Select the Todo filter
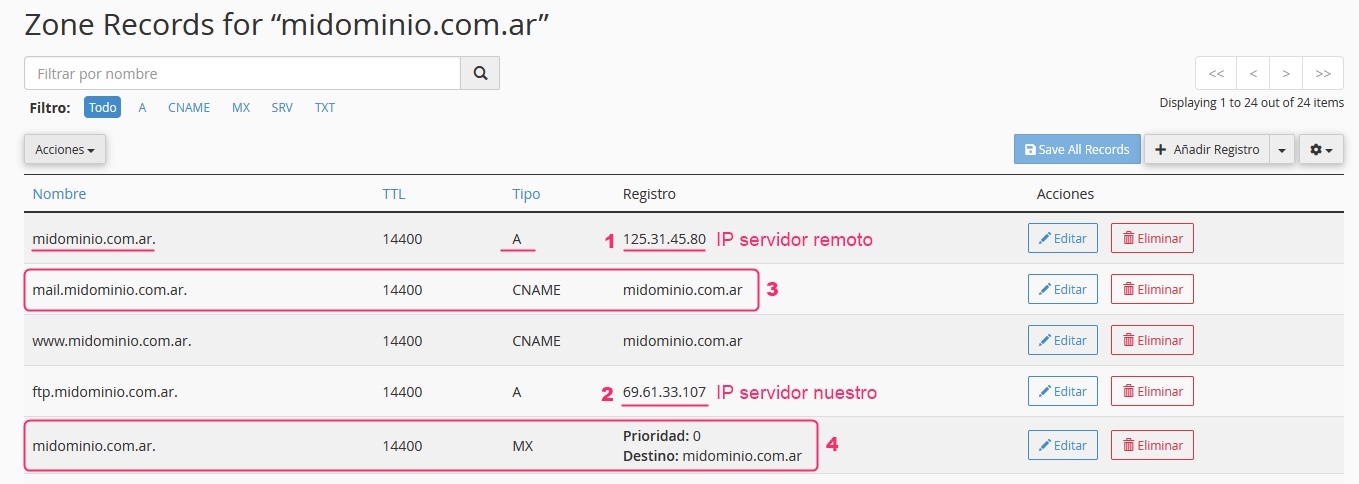Viewport: 1359px width, 484px height. tap(102, 107)
